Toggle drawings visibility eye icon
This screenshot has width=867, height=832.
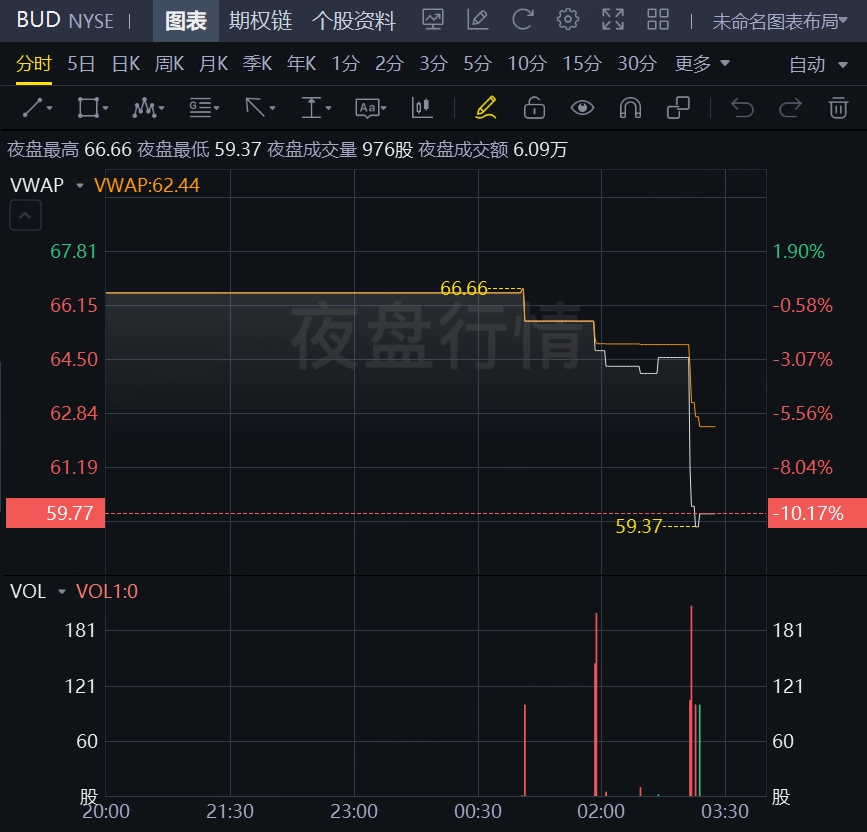tap(582, 108)
